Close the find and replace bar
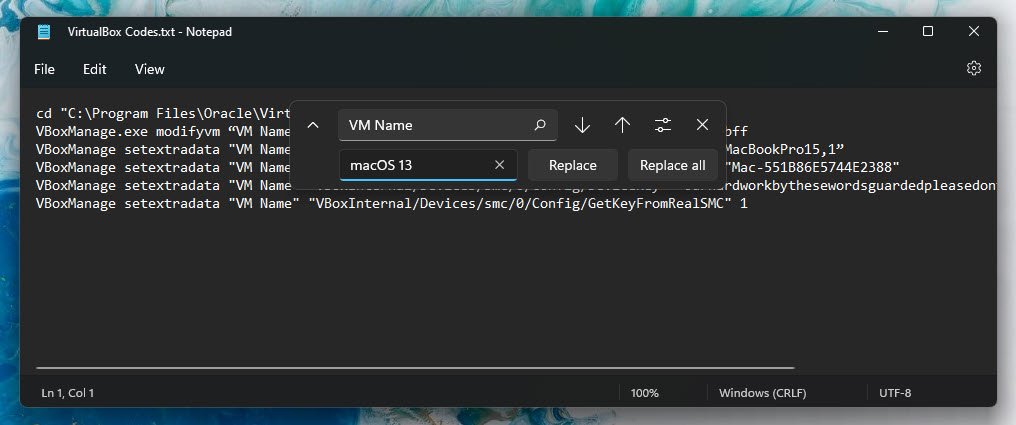 pos(702,125)
